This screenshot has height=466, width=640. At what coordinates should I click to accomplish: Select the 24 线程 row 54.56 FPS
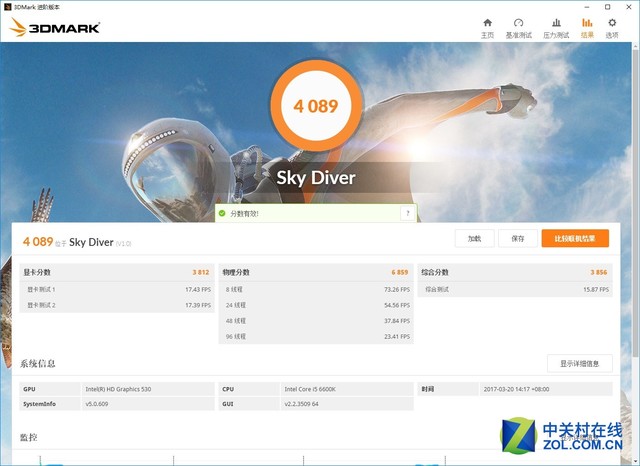316,305
